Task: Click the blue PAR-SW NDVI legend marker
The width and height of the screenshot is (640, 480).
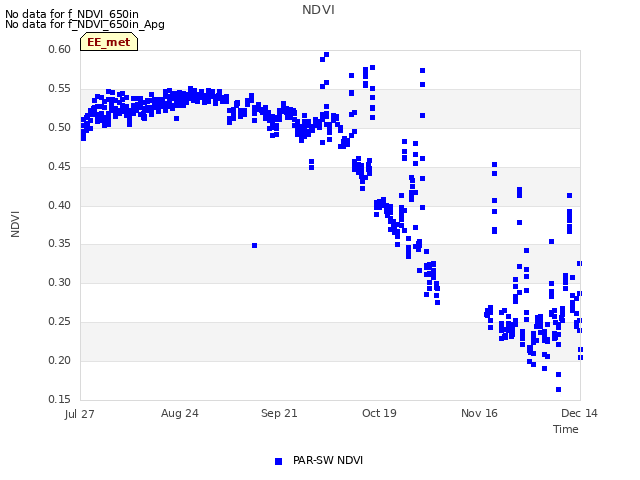Action: pos(278,461)
